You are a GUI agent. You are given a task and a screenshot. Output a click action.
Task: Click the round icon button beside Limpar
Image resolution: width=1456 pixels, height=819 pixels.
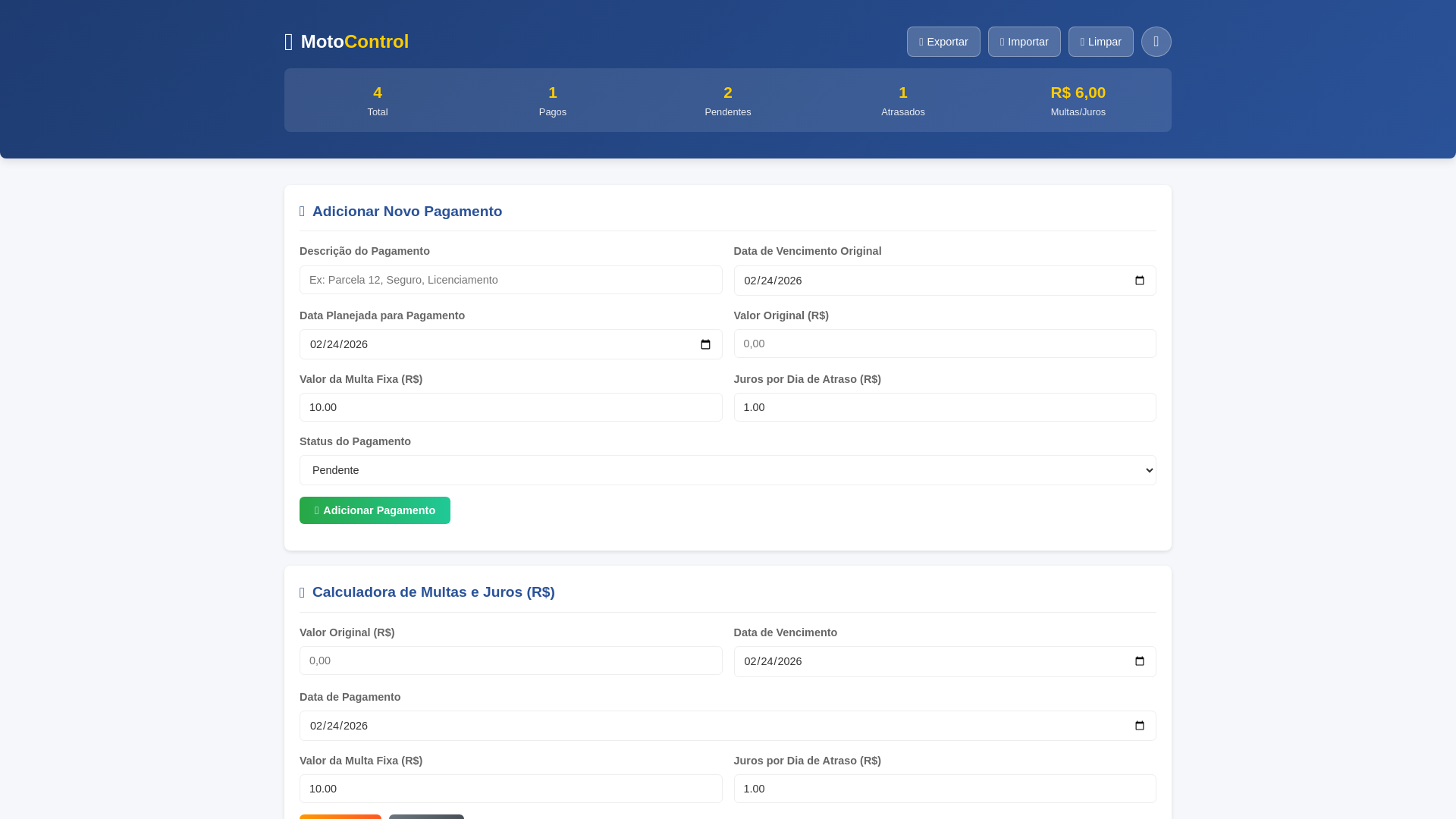click(1156, 42)
